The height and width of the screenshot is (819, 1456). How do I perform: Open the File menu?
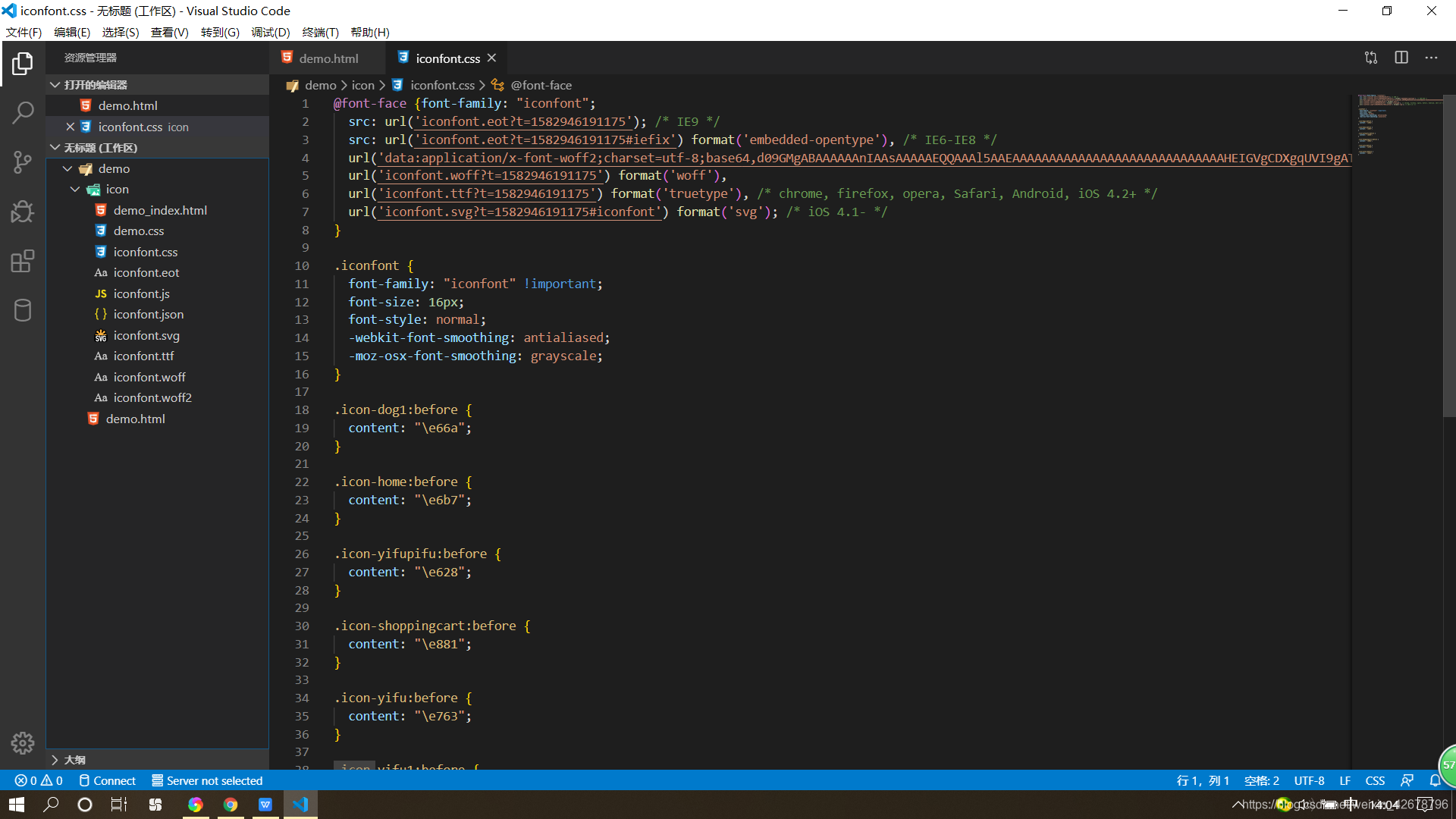point(24,32)
